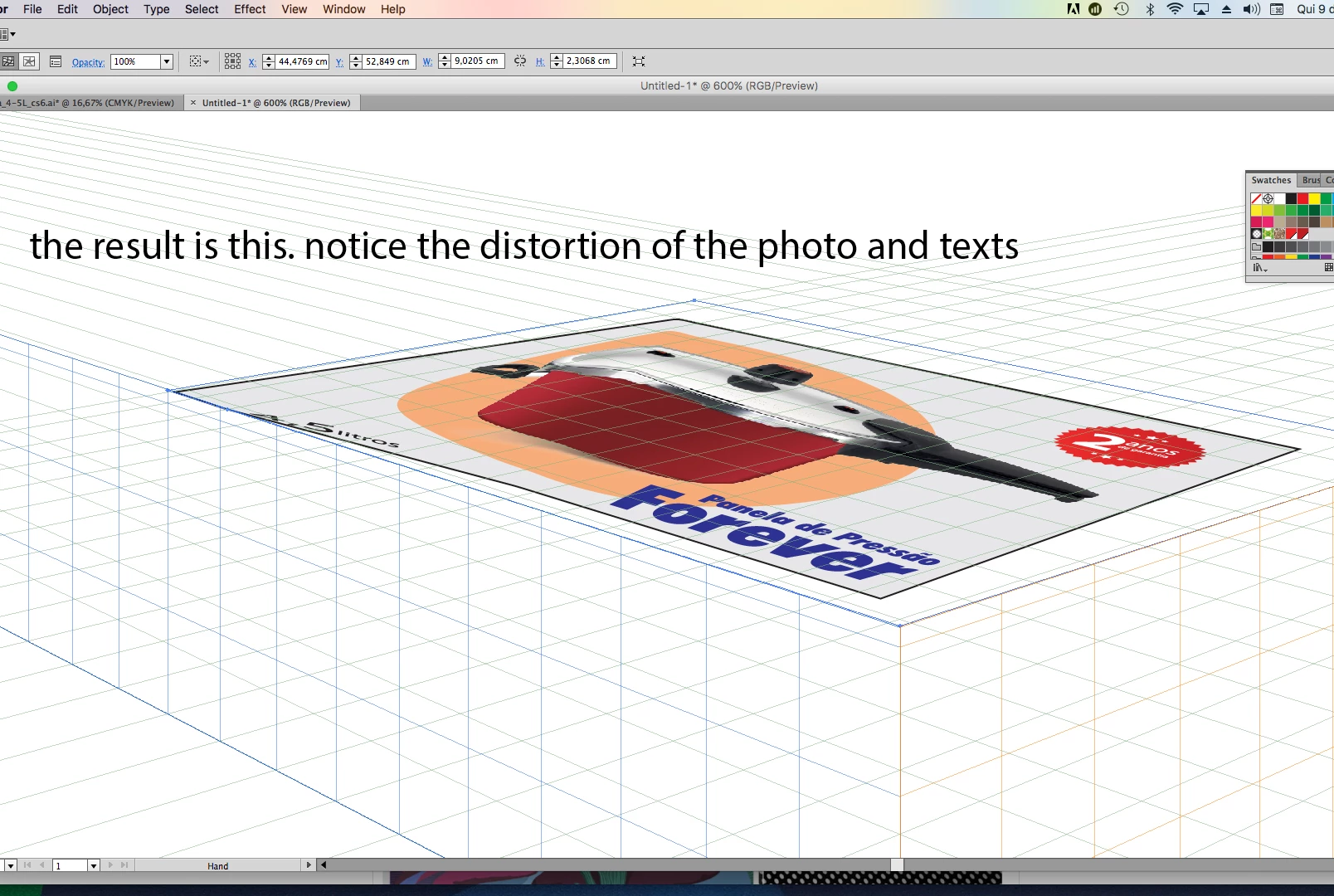Click the H height link label
1334x896 pixels.
coord(540,62)
